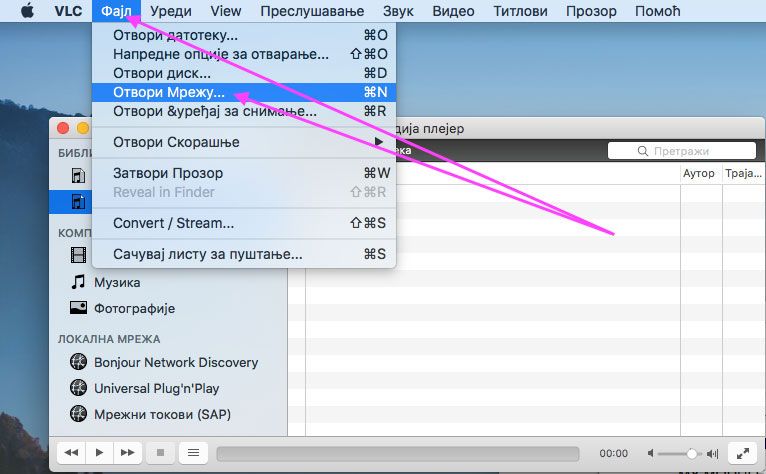The image size is (766, 474).
Task: Adjust the volume slider knob
Action: click(x=691, y=453)
